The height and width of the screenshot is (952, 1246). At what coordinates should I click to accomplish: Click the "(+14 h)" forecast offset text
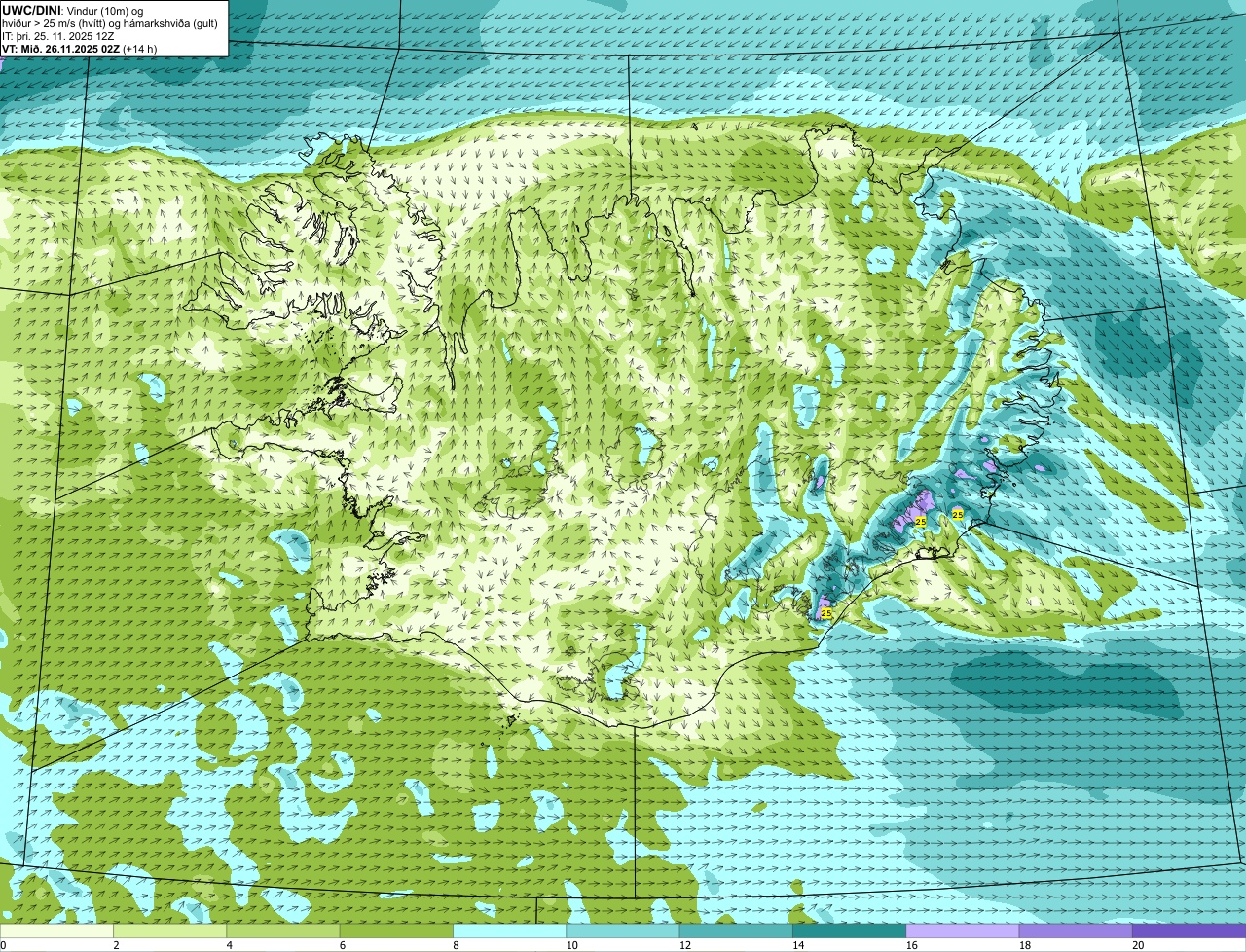pyautogui.click(x=140, y=49)
